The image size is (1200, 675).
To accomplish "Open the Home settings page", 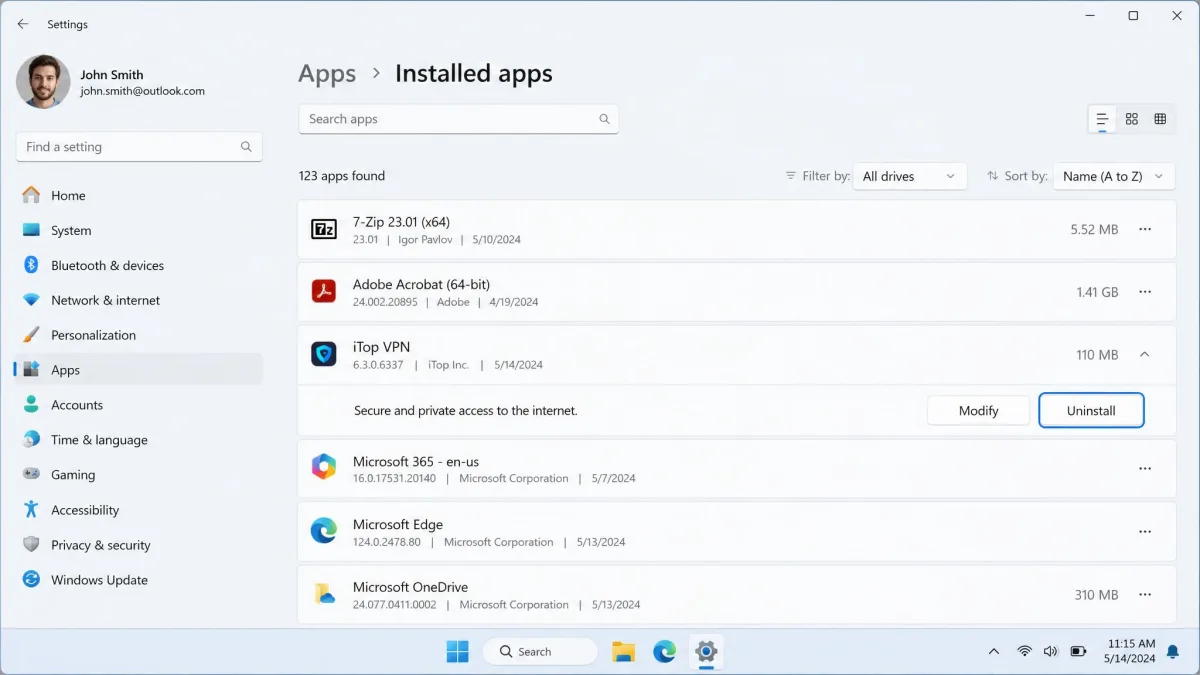I will click(x=139, y=195).
